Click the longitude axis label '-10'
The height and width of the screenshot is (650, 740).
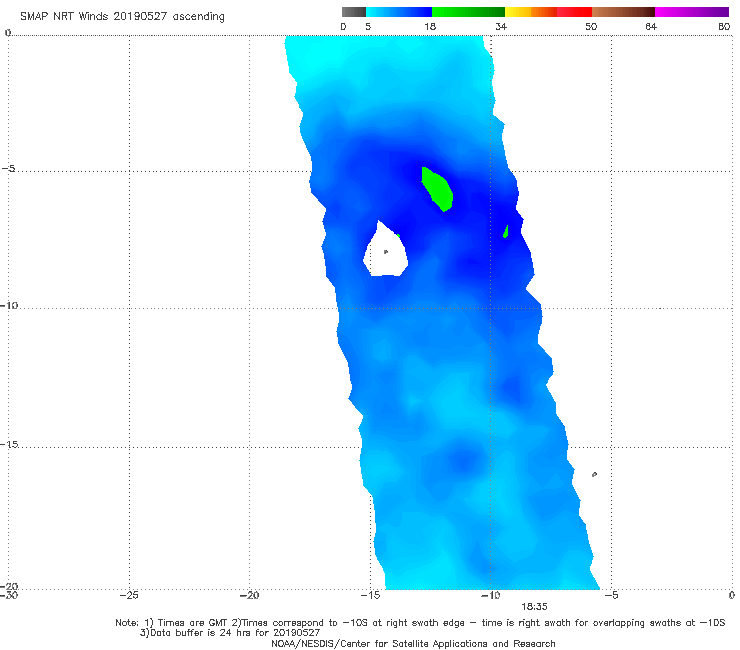[490, 595]
